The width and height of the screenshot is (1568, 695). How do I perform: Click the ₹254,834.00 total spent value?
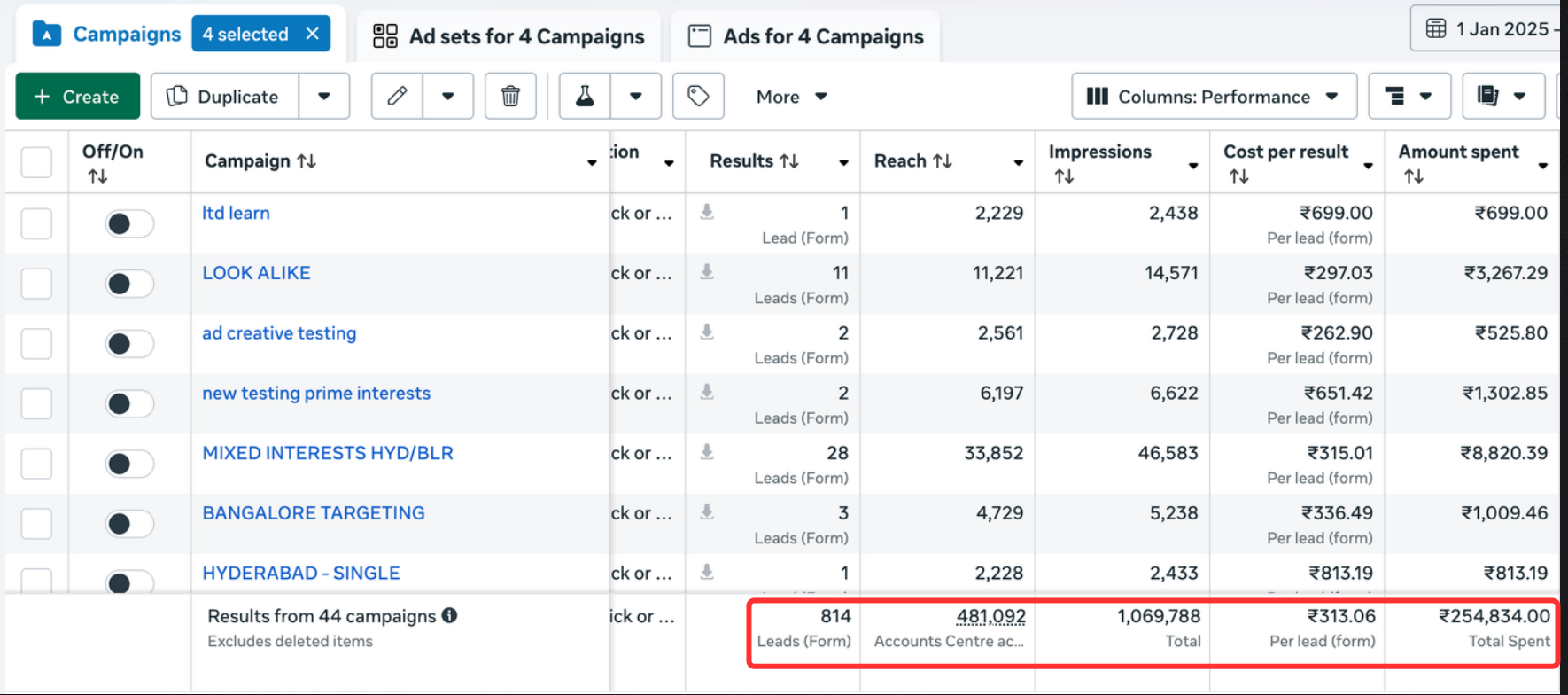[x=1494, y=616]
